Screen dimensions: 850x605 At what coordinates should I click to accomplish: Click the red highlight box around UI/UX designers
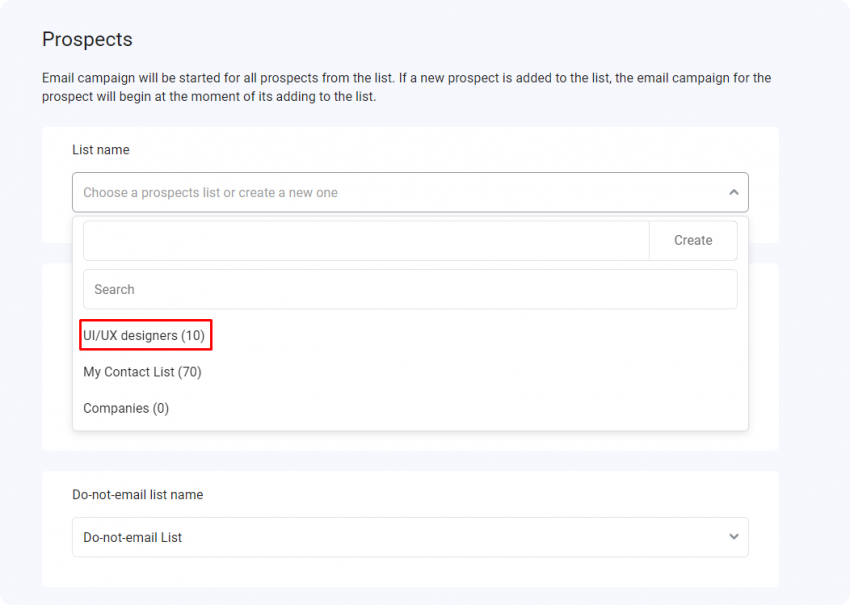146,335
